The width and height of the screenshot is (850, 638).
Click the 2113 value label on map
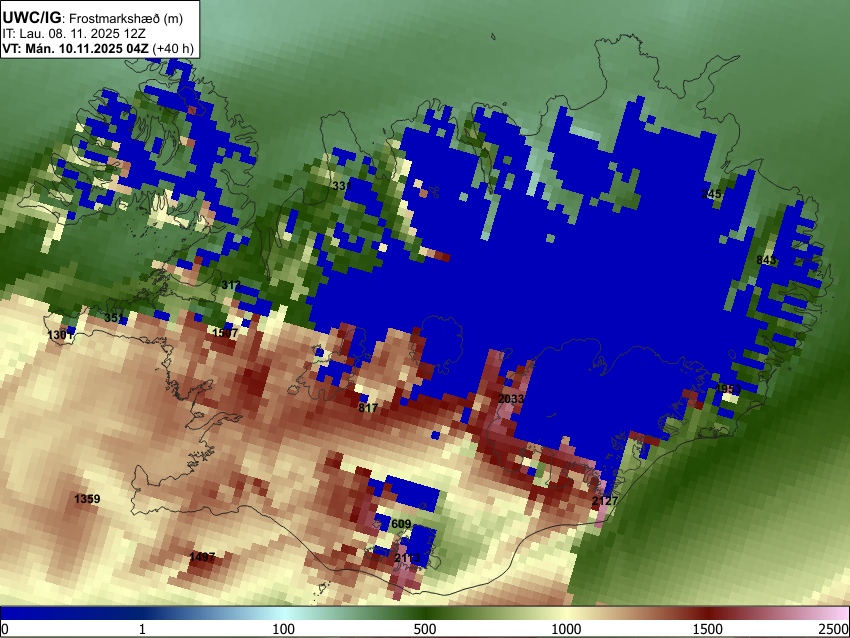[x=407, y=558]
